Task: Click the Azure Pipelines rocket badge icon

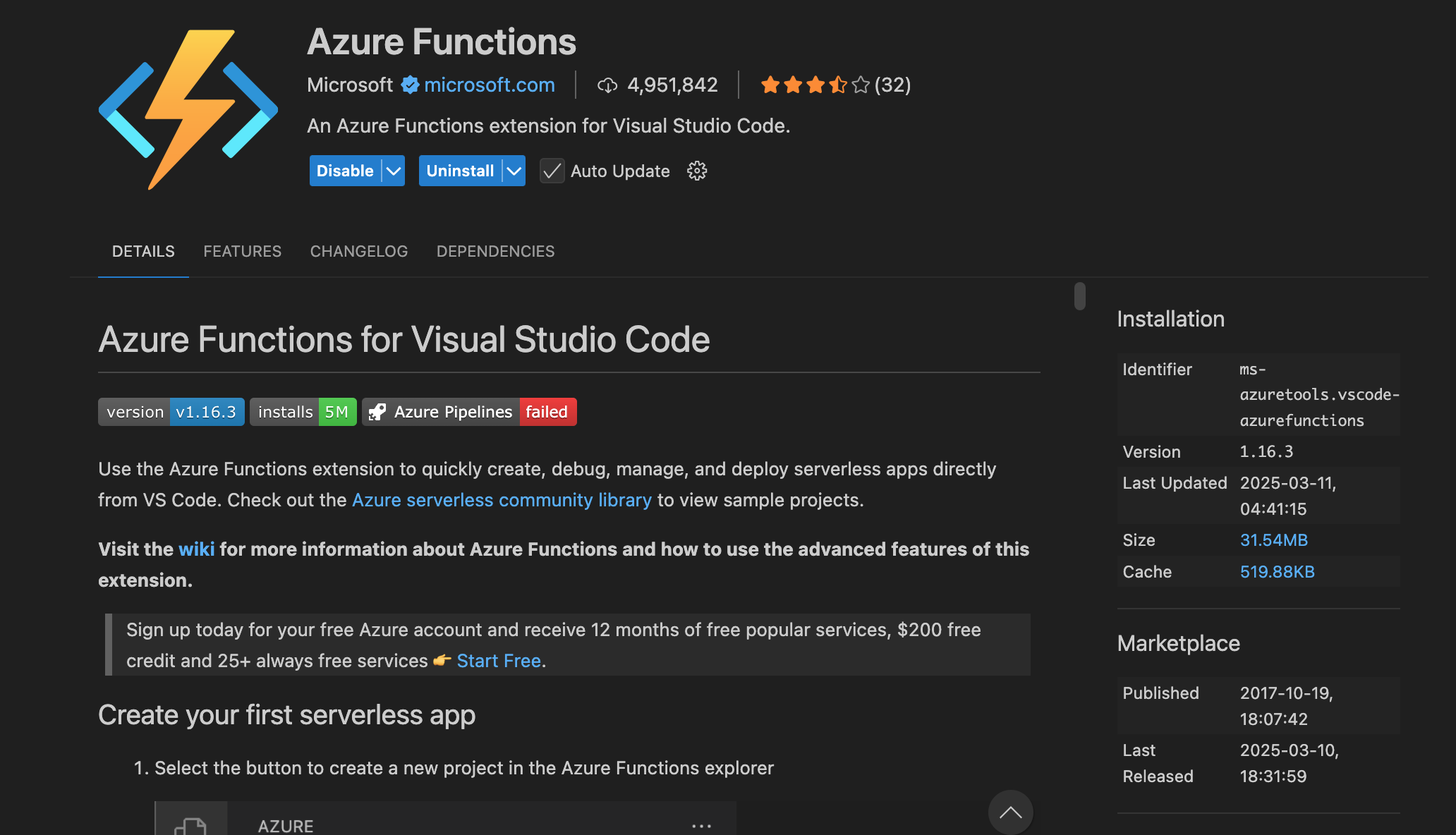Action: point(377,412)
